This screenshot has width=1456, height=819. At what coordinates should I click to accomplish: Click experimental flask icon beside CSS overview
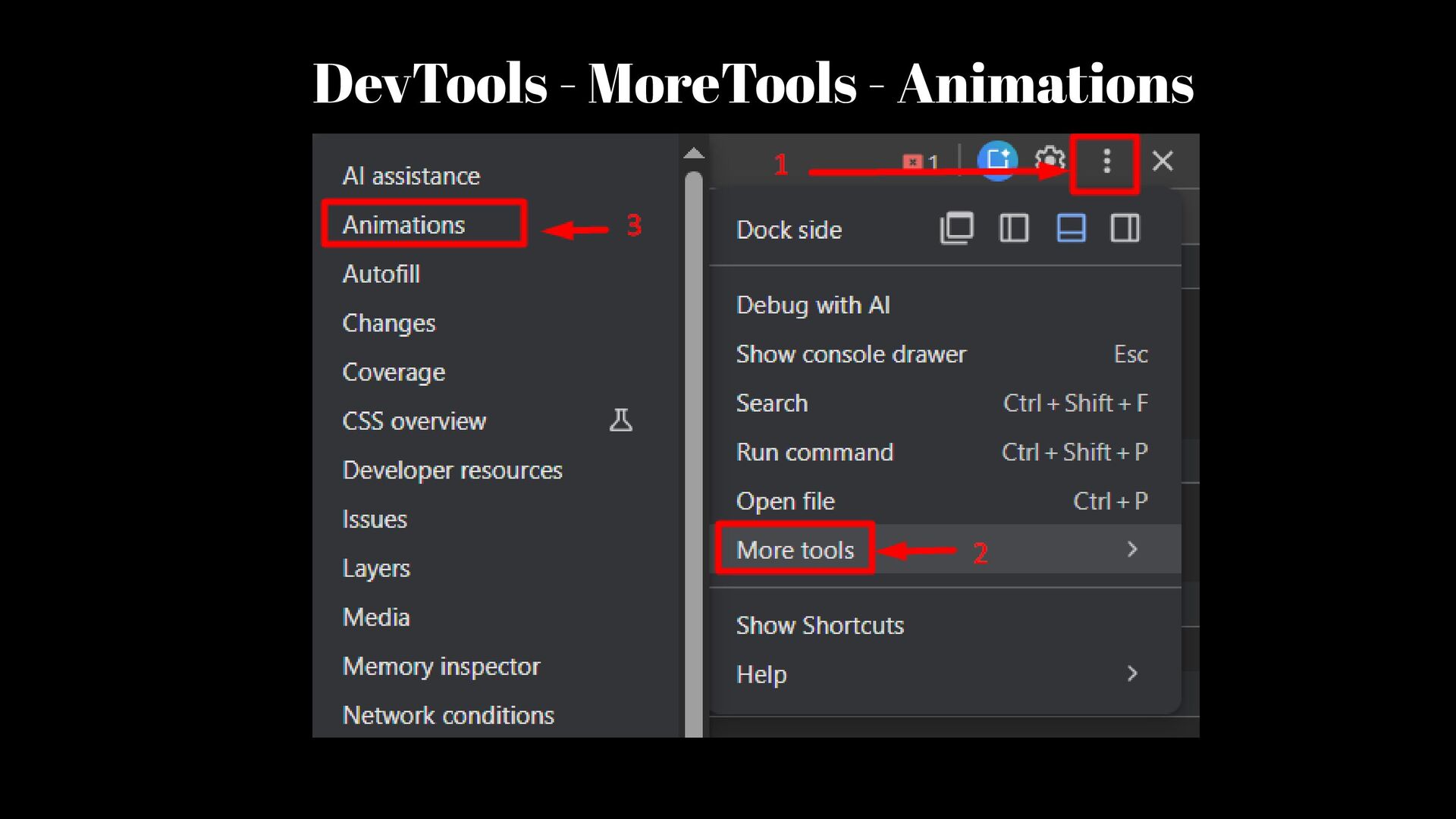coord(621,420)
